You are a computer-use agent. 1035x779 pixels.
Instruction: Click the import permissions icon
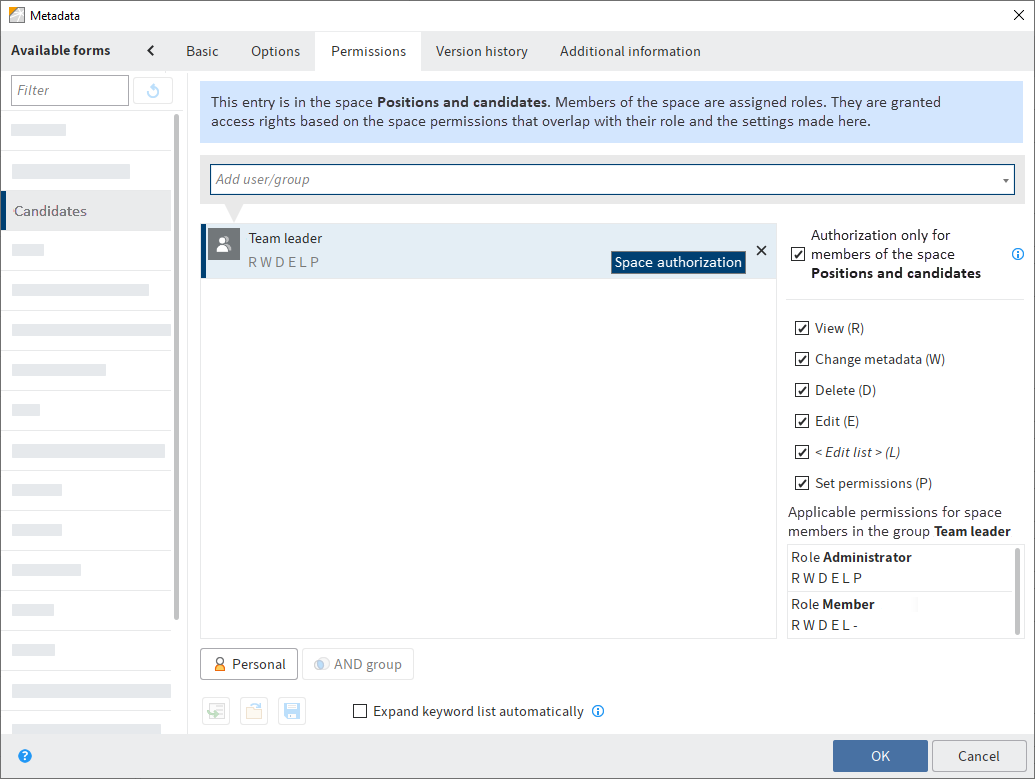click(216, 711)
